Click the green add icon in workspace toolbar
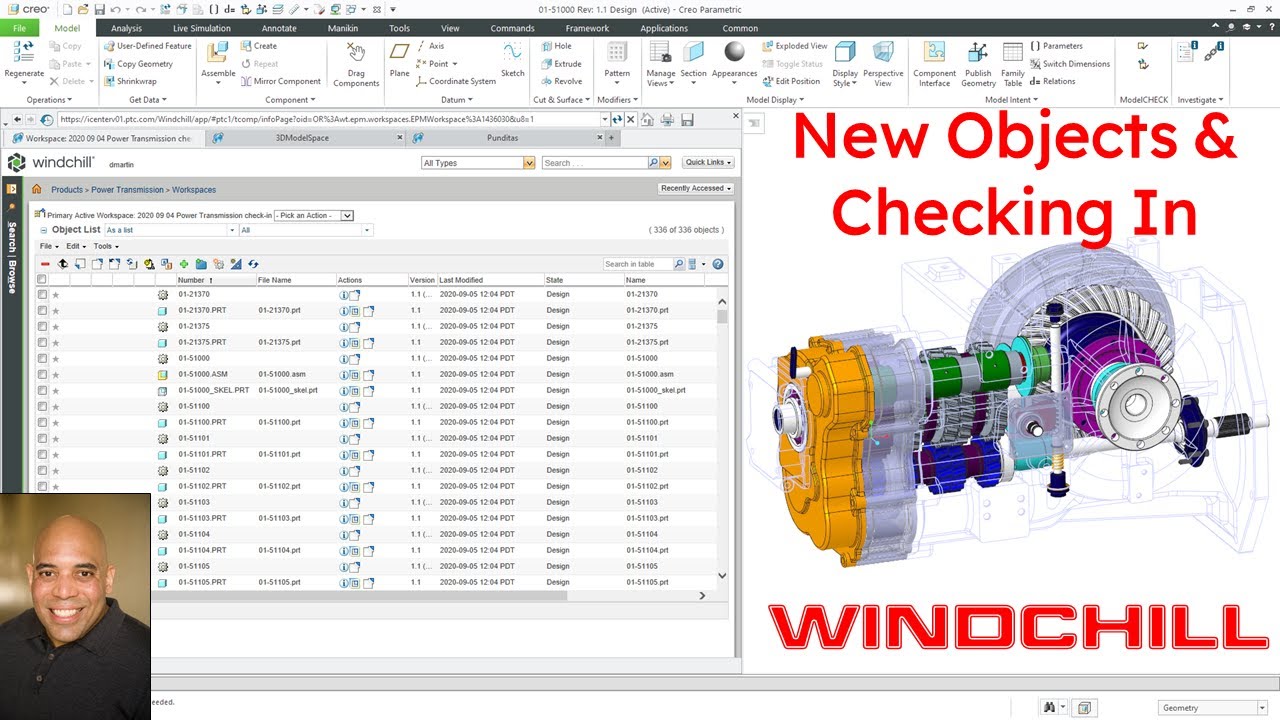 184,264
